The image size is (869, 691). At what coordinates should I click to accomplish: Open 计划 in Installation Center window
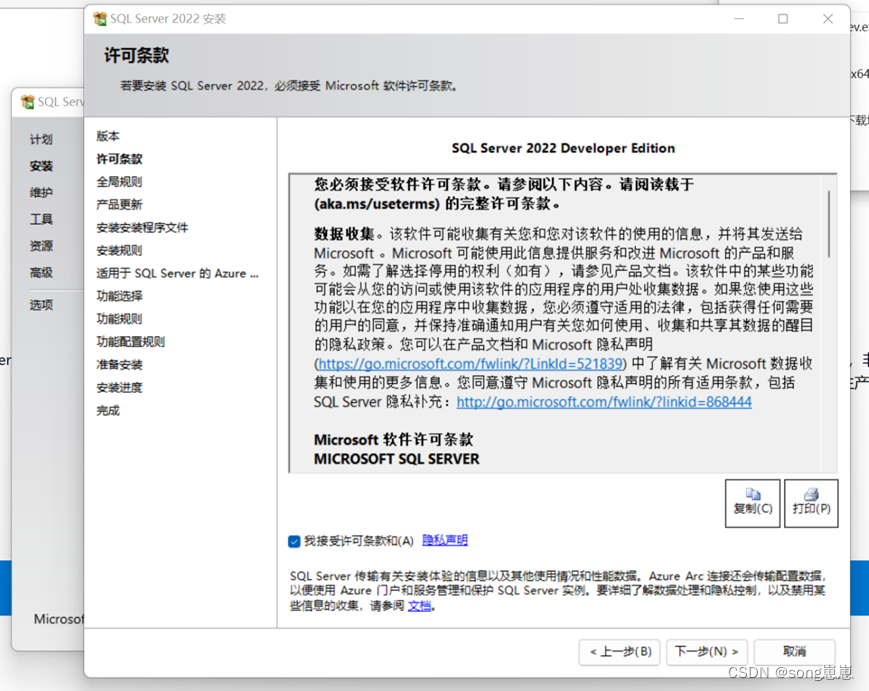(42, 139)
